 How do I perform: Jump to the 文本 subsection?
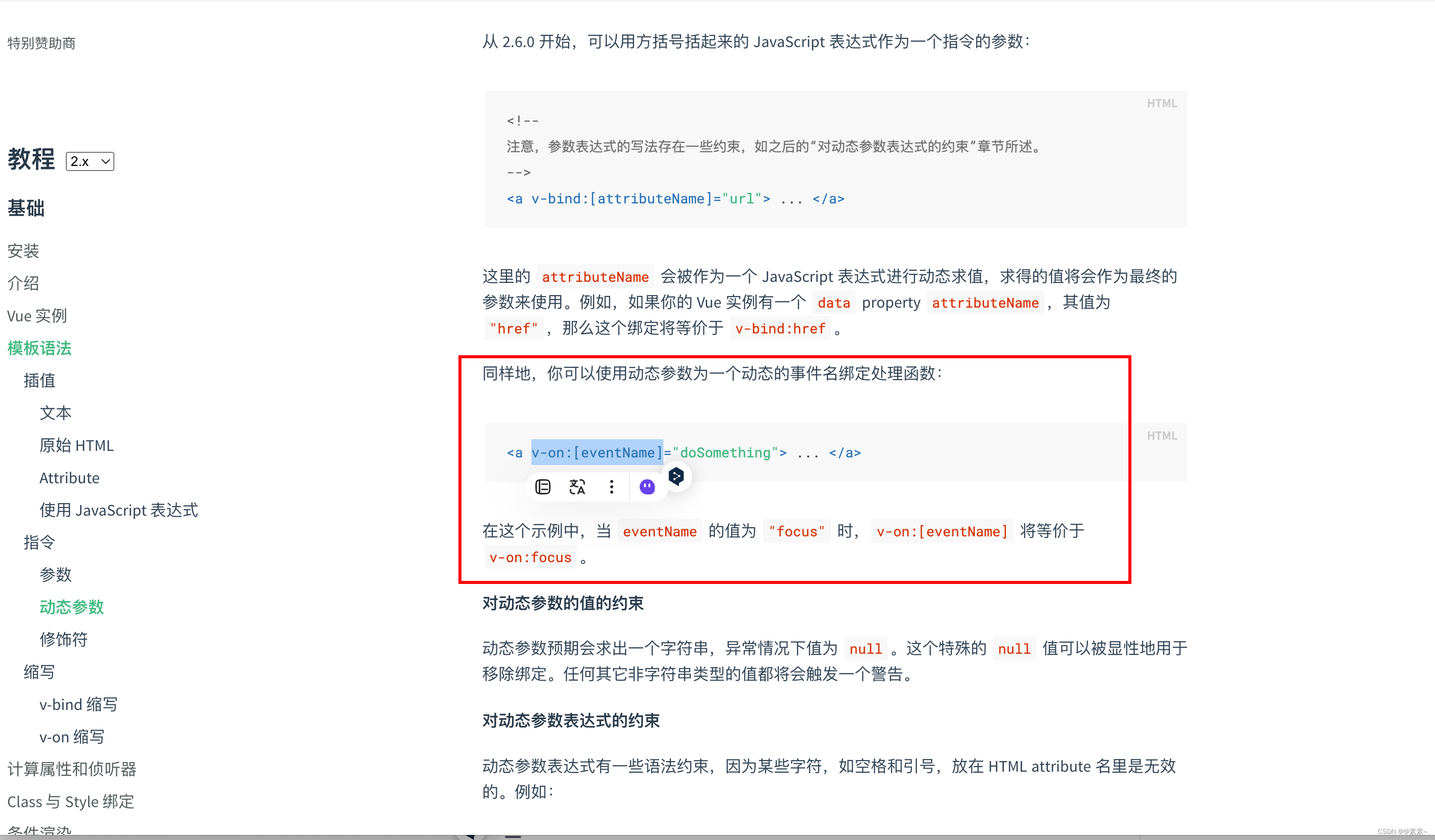[55, 413]
